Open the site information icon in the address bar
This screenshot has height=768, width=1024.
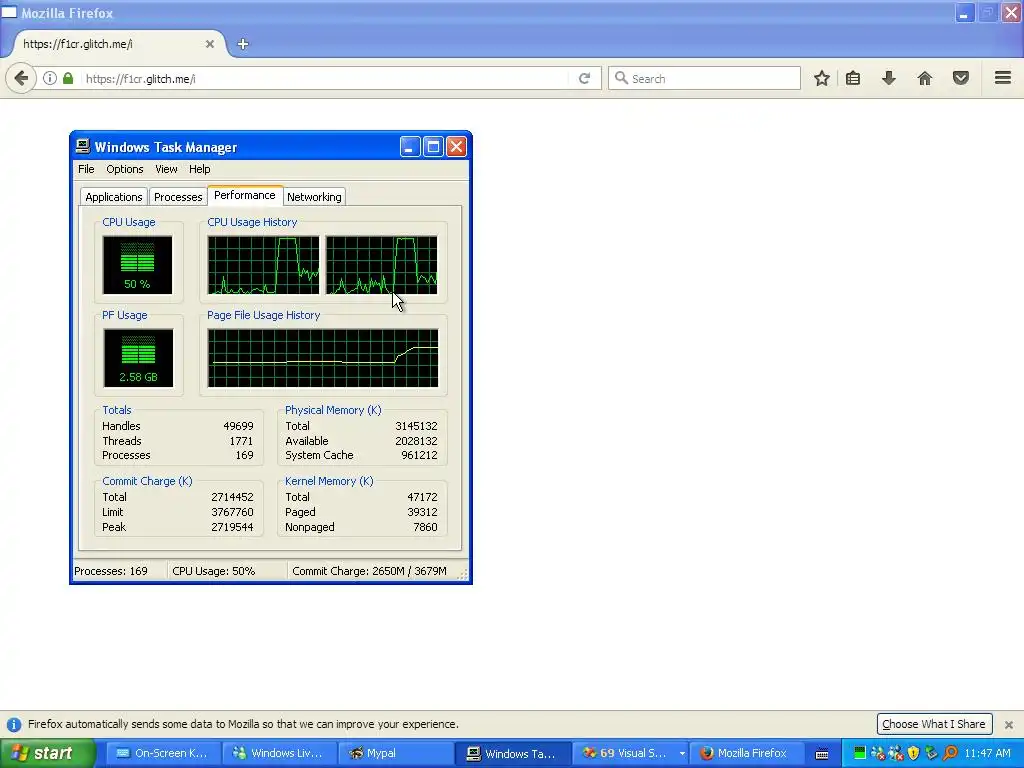coord(50,78)
